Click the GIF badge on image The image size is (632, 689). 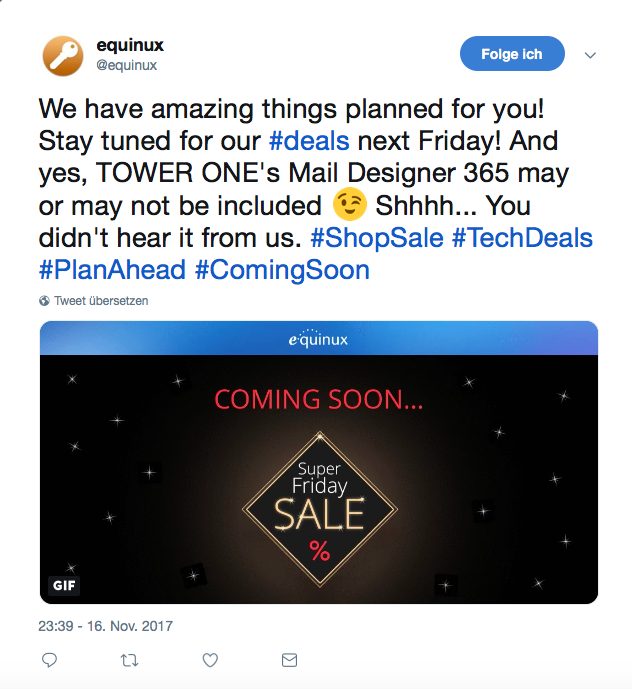[x=64, y=585]
